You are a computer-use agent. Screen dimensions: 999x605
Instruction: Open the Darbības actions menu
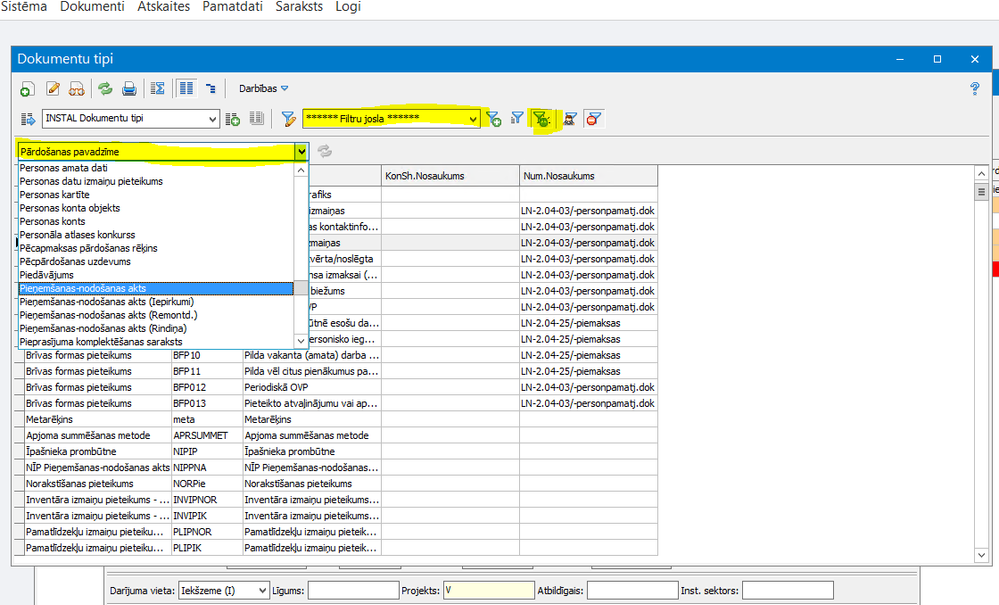coord(263,89)
